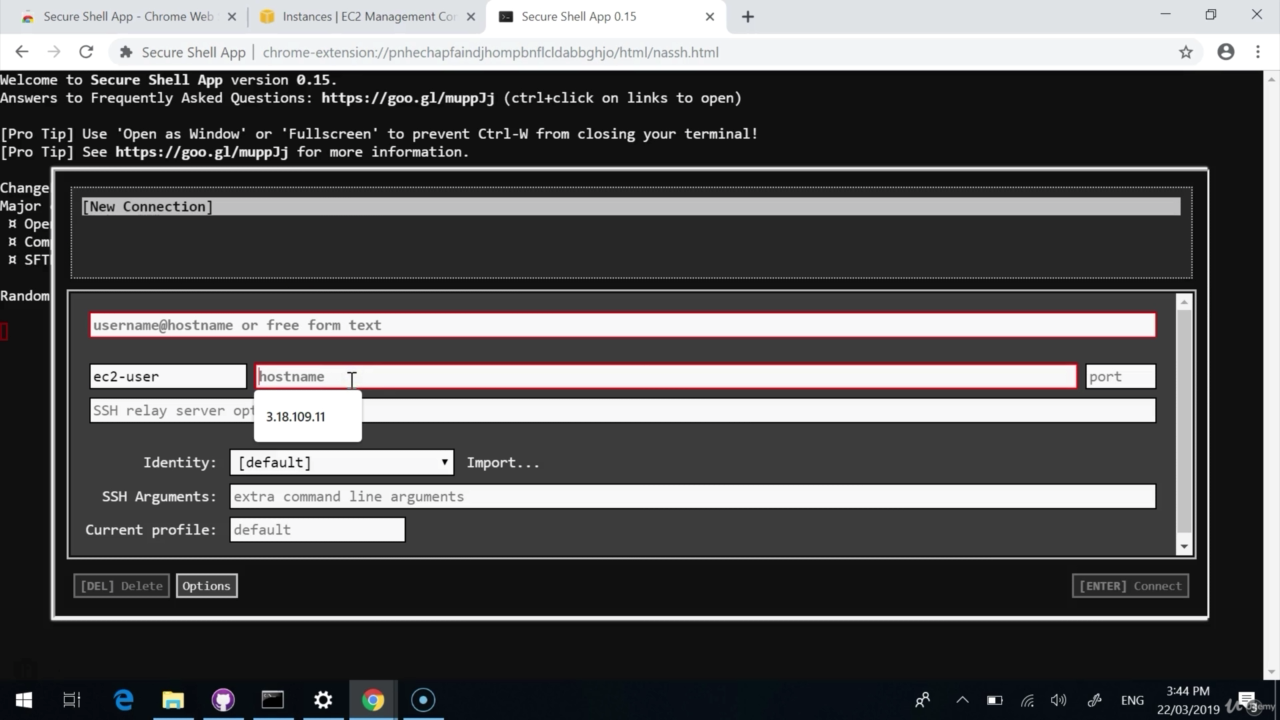The height and width of the screenshot is (720, 1280).
Task: Open the Wi-Fi network tray icon
Action: coord(1027,700)
